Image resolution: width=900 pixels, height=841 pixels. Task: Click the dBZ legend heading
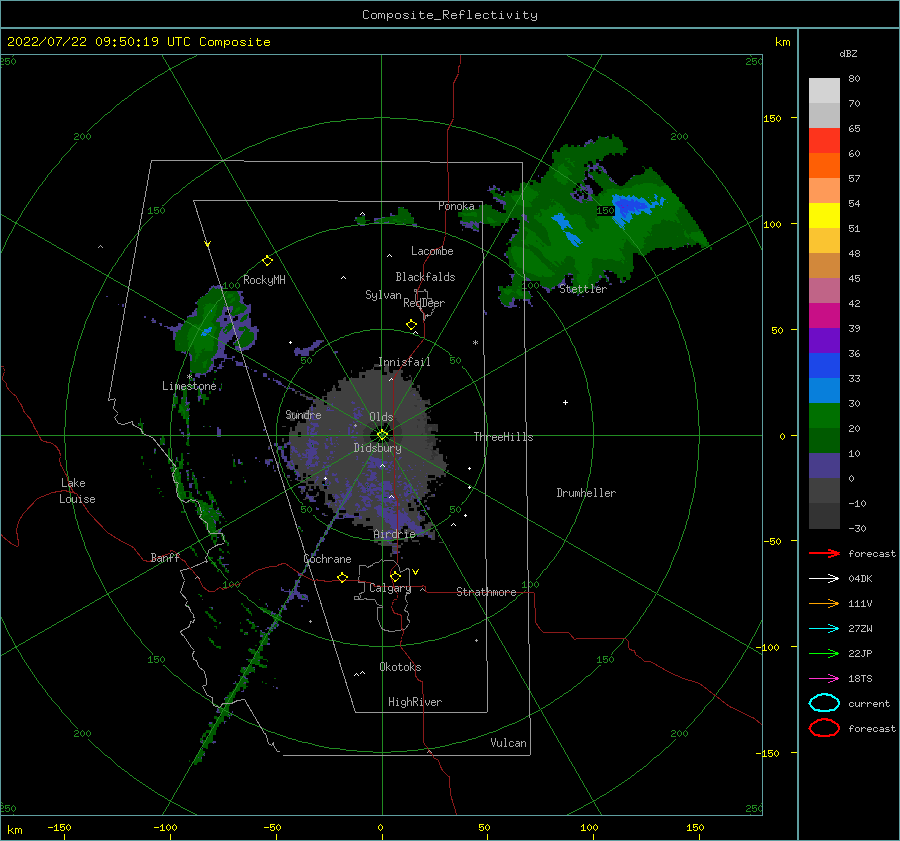(848, 53)
